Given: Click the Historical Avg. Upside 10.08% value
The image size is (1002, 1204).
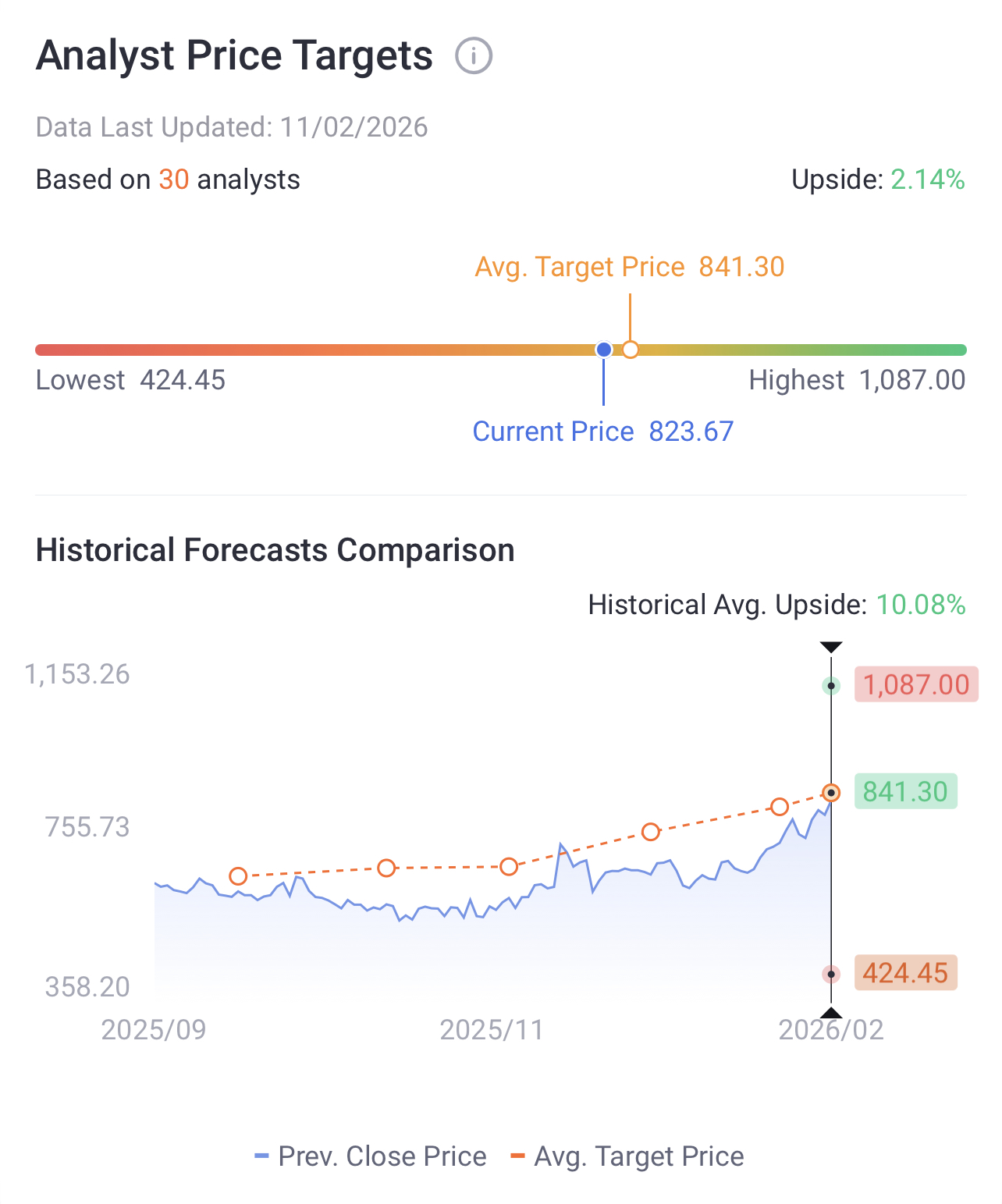Looking at the screenshot, I should tap(921, 605).
